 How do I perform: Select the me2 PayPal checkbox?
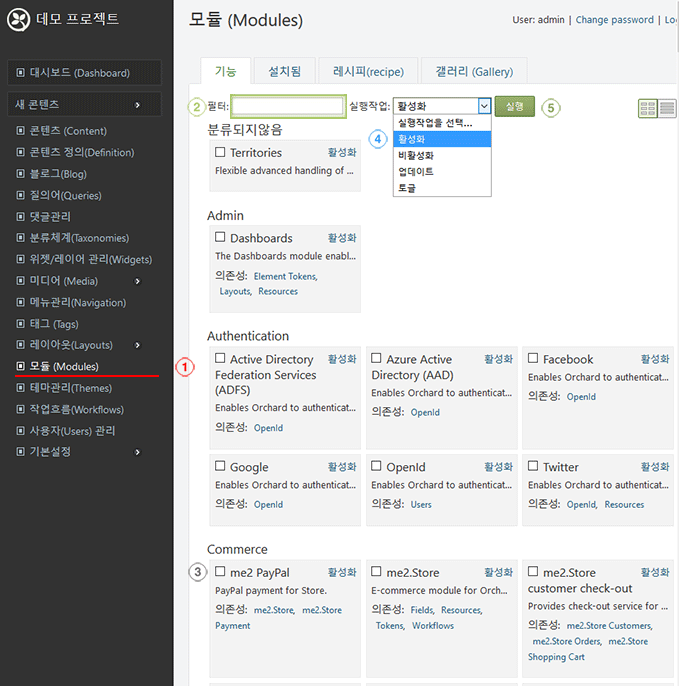220,571
